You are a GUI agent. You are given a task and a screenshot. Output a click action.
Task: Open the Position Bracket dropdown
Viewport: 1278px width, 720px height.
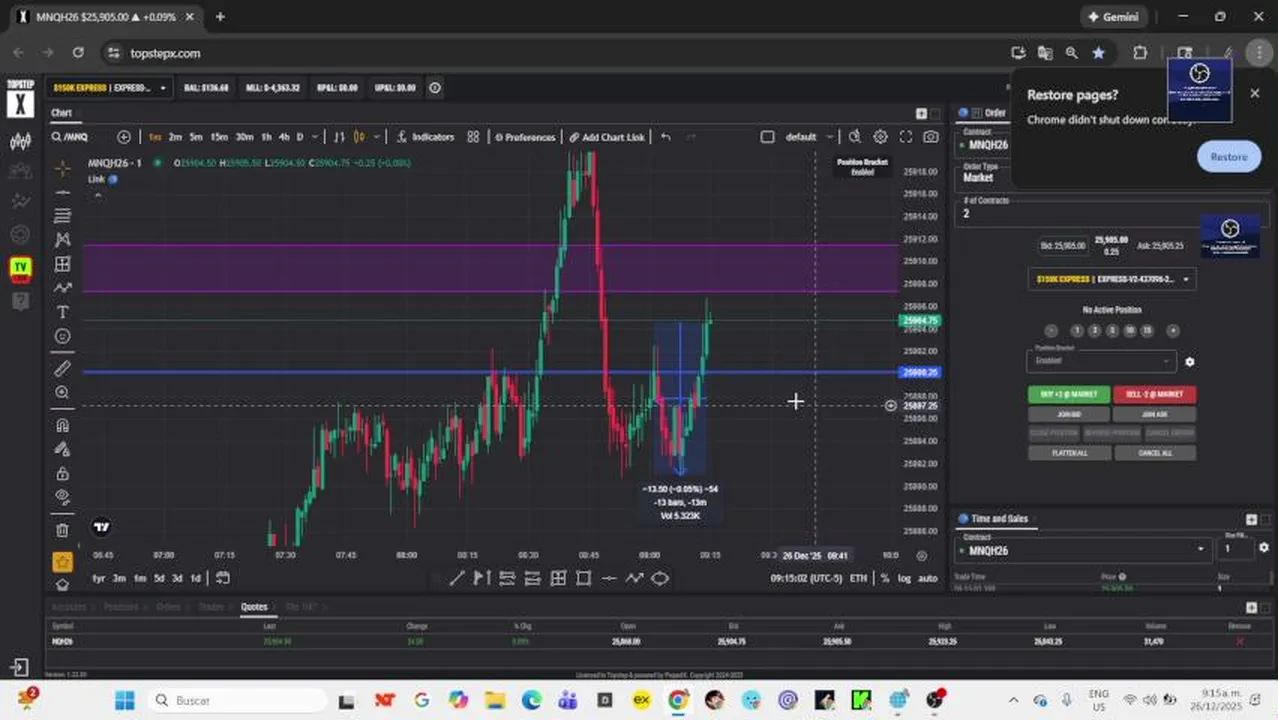click(1101, 360)
